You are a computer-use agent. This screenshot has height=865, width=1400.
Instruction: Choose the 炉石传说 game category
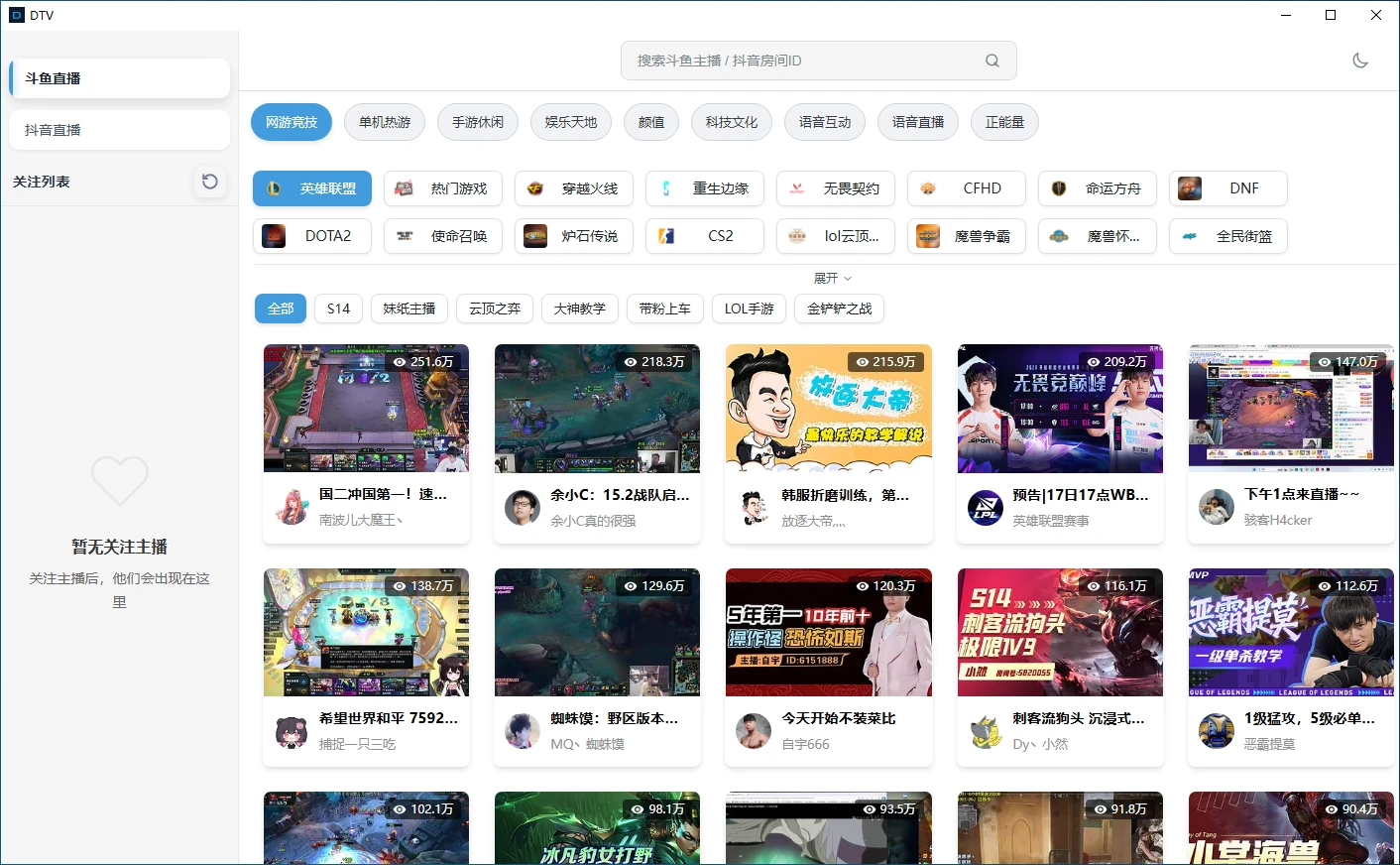point(574,236)
